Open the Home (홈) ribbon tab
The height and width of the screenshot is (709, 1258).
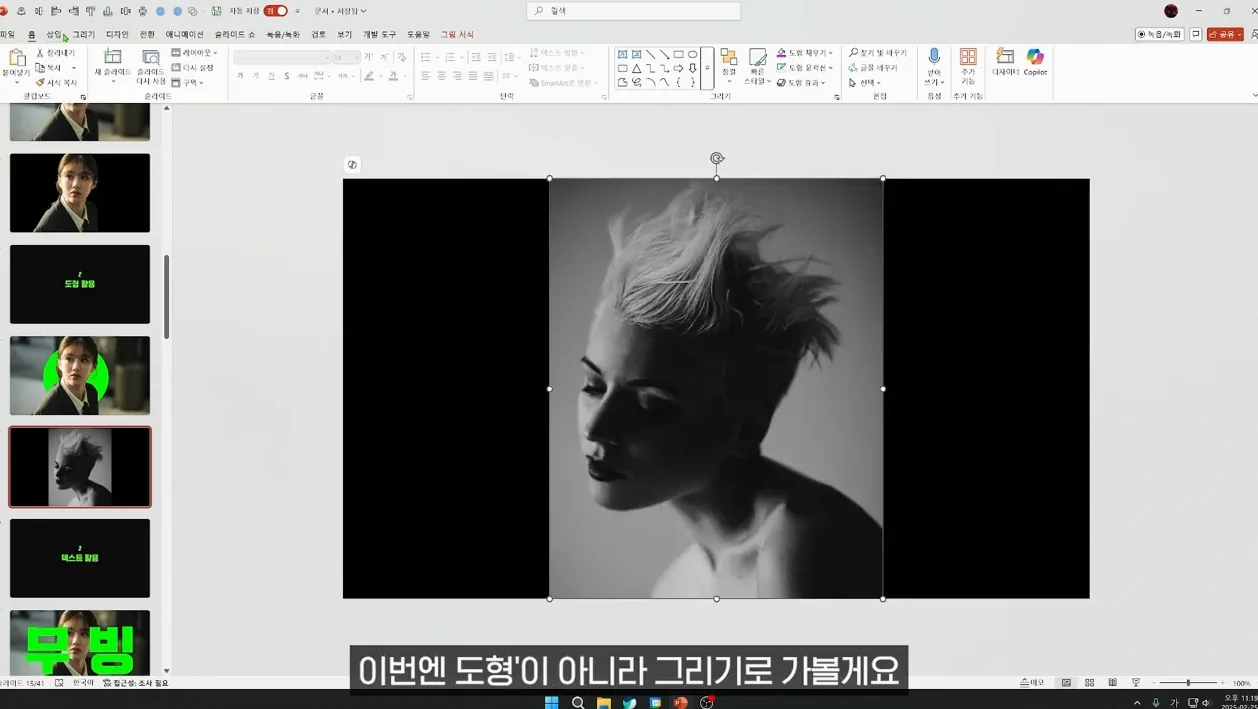coord(31,34)
